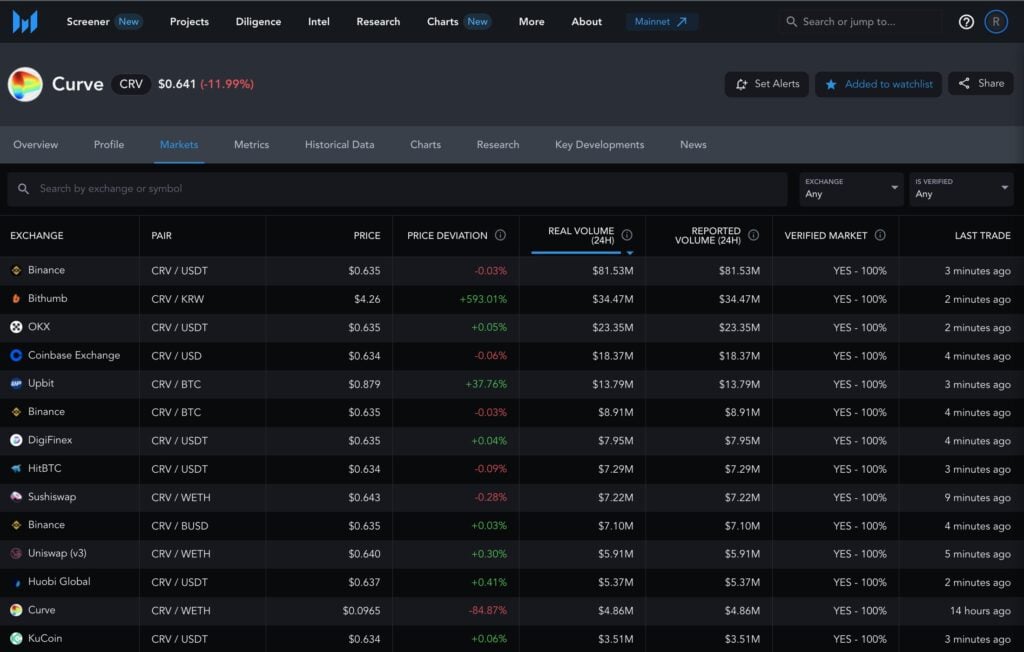Screen dimensions: 1024x652
Task: Open the Exchange filter dropdown
Action: tap(848, 189)
